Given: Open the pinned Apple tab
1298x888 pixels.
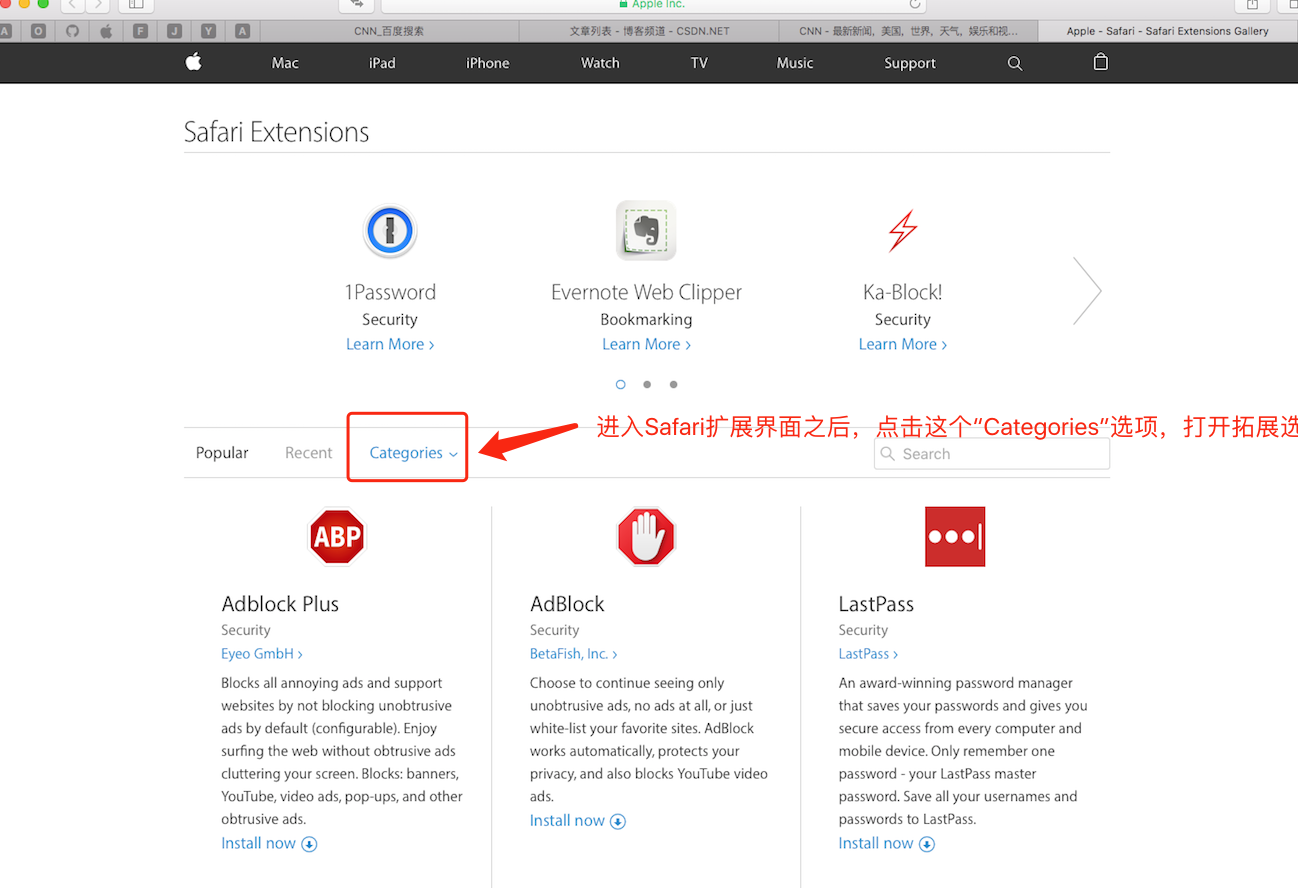Looking at the screenshot, I should coord(106,31).
